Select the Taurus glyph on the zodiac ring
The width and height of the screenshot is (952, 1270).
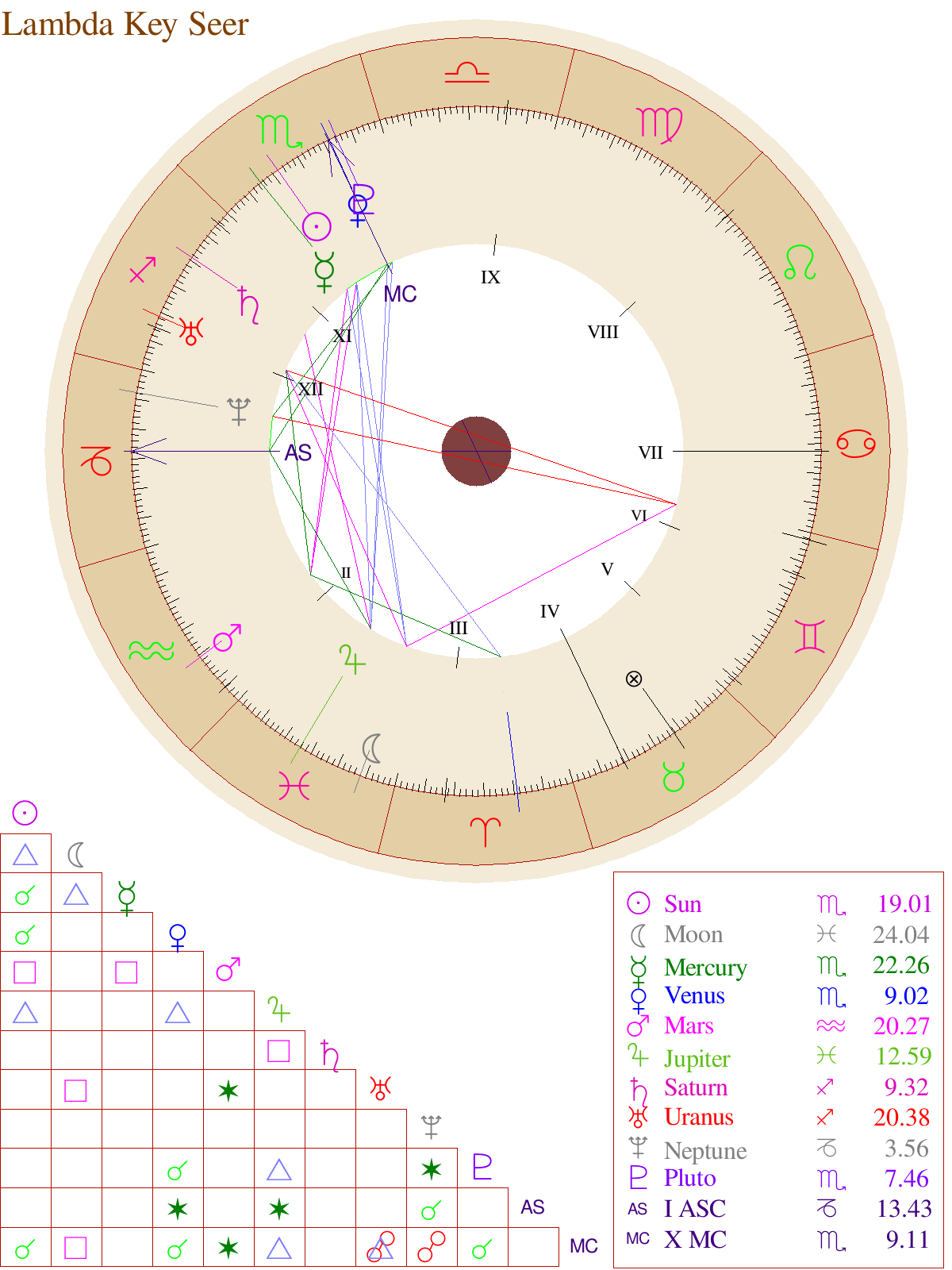coord(673,776)
